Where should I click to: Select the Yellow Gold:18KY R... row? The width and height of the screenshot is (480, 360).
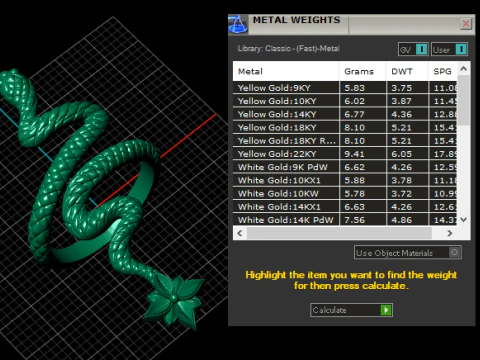(x=345, y=141)
